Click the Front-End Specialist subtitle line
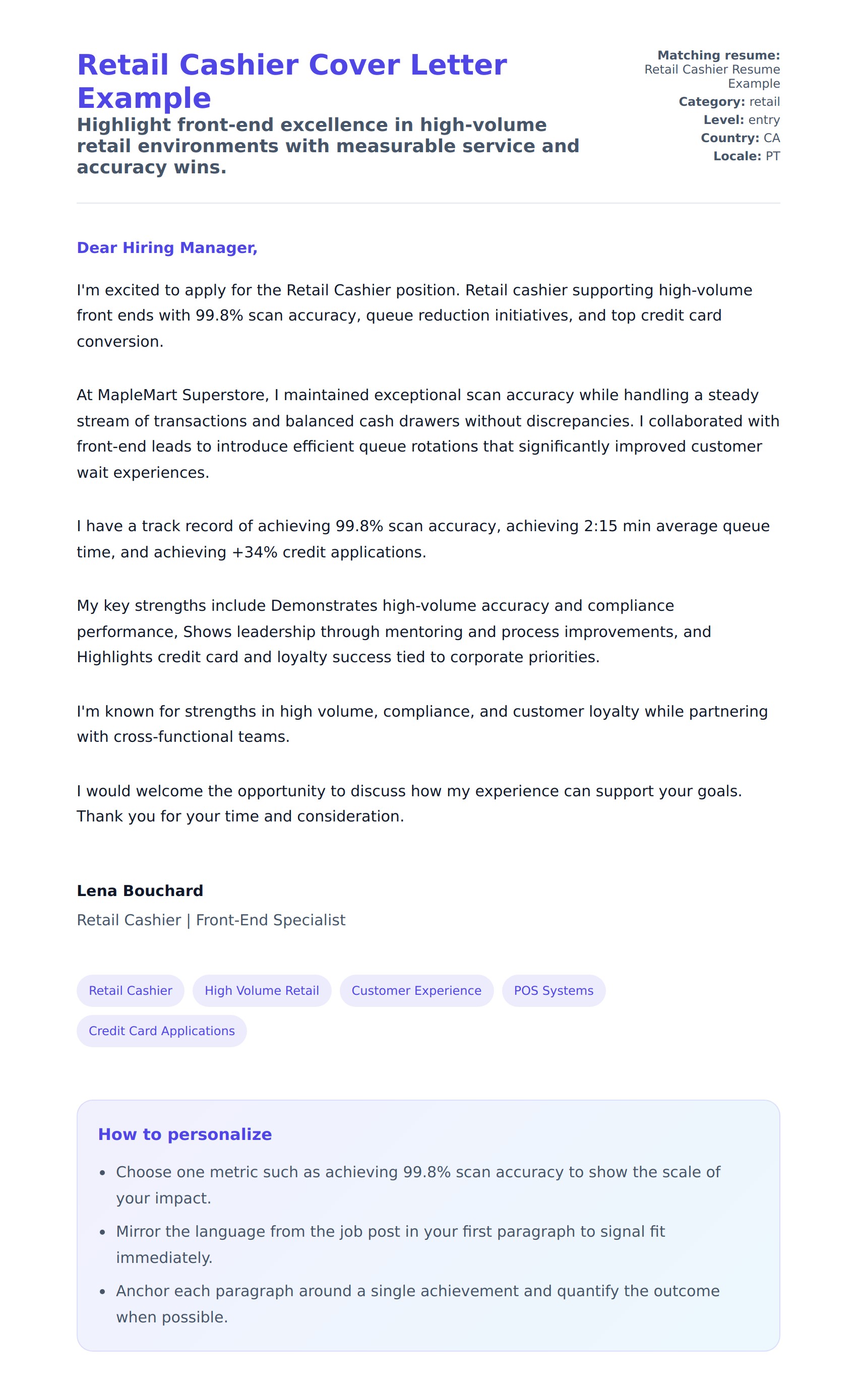857x1400 pixels. pos(211,920)
